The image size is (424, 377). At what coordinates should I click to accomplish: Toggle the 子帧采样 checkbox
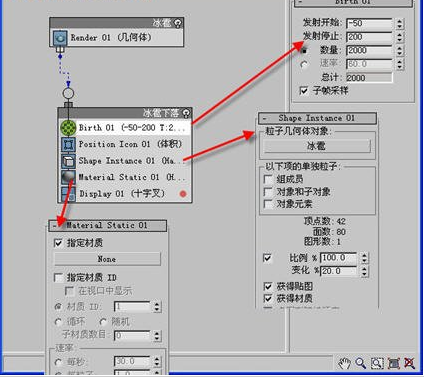(304, 90)
